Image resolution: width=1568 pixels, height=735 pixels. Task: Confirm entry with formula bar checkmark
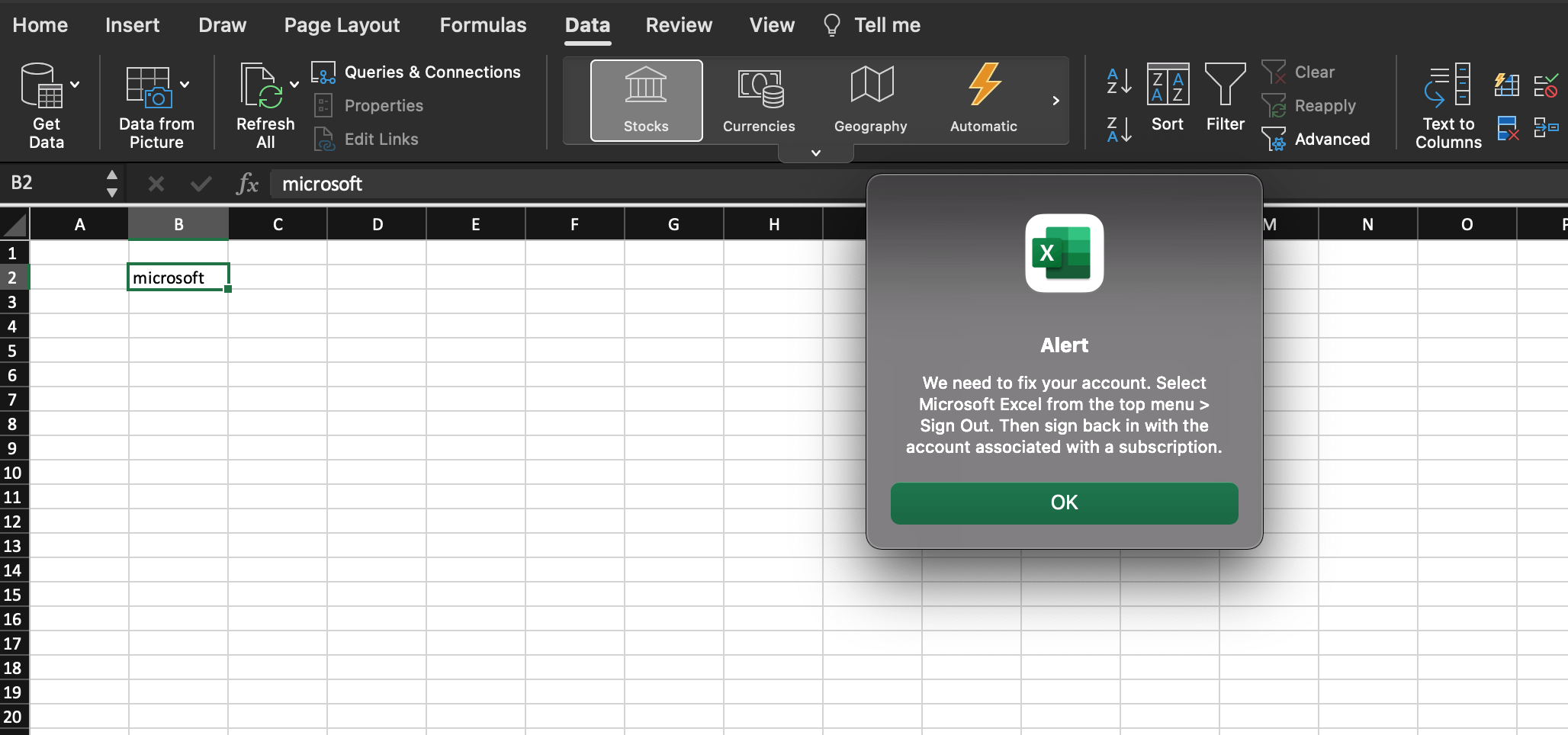click(x=201, y=184)
